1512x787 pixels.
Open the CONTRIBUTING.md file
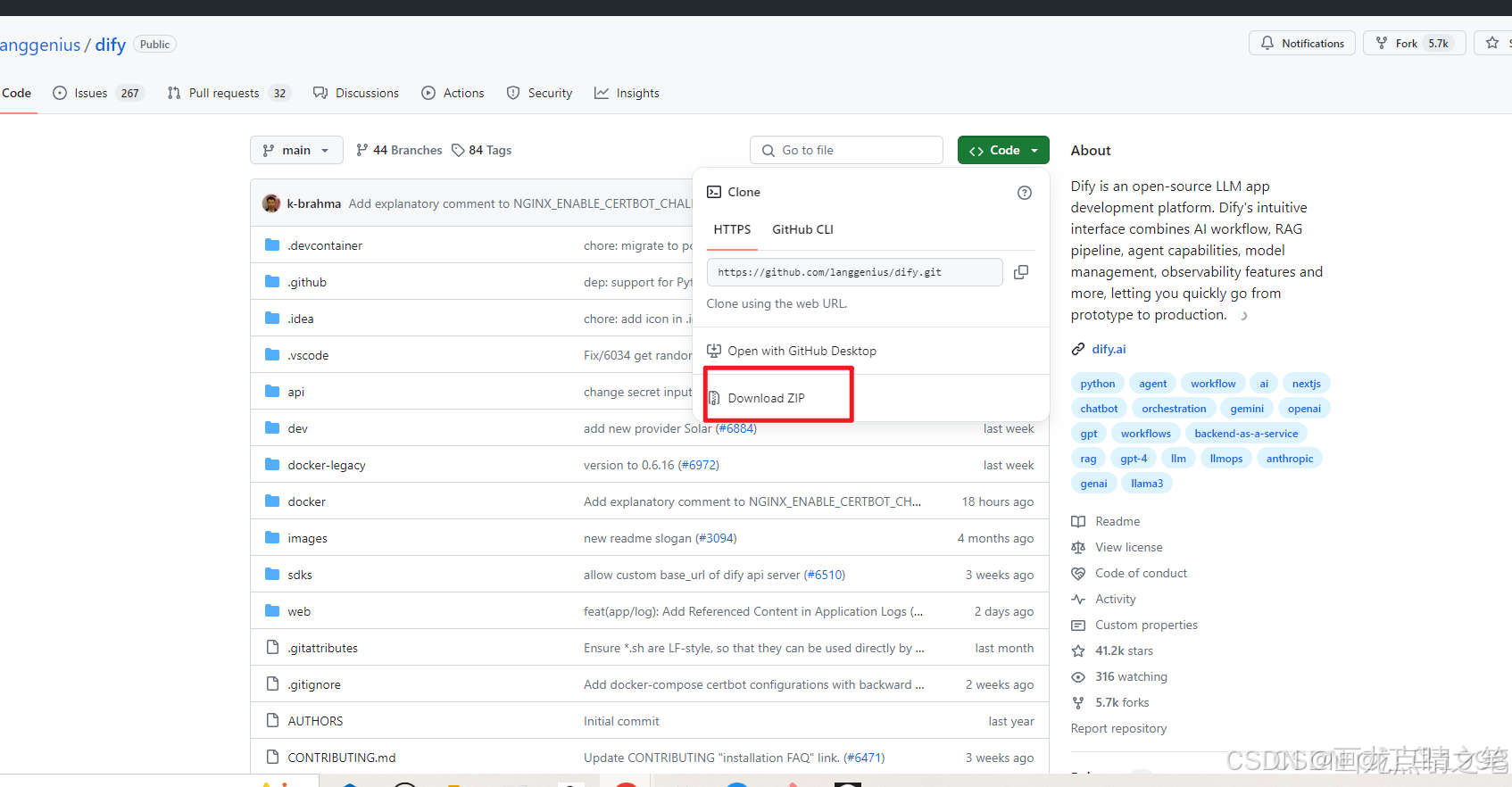coord(341,758)
